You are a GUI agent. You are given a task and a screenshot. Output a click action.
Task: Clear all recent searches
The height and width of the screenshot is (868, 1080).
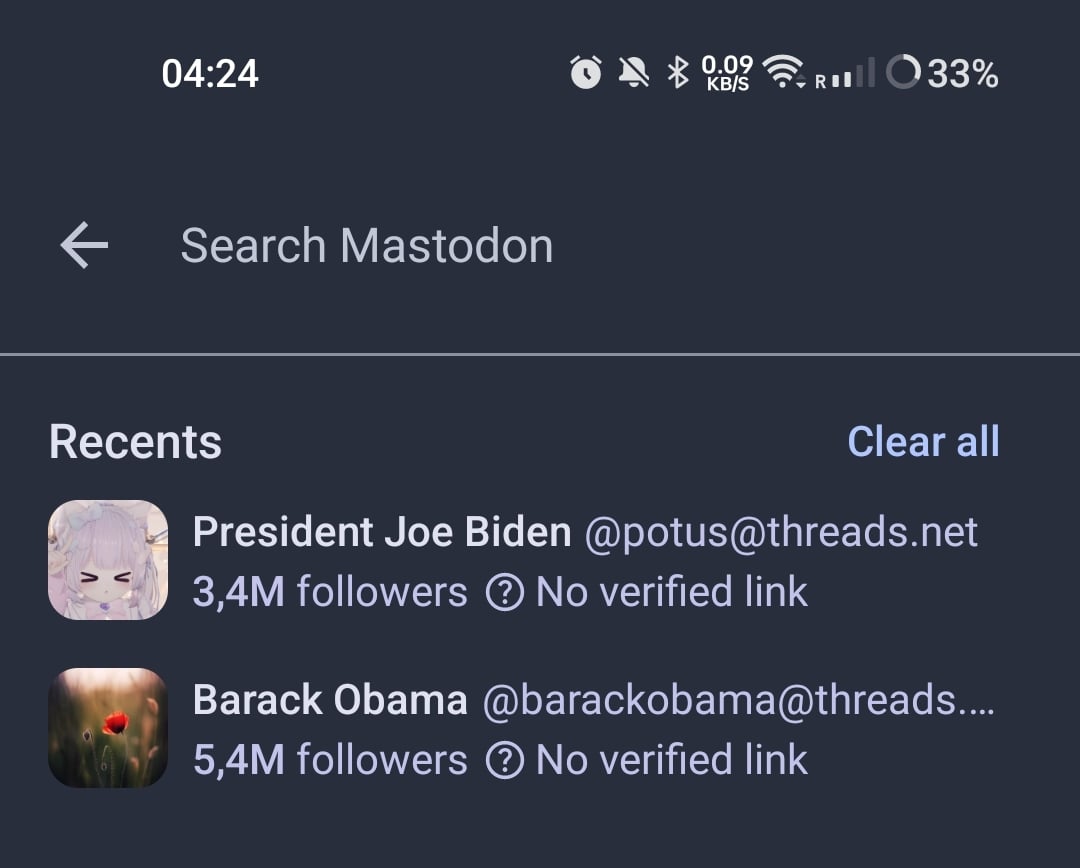coord(923,442)
